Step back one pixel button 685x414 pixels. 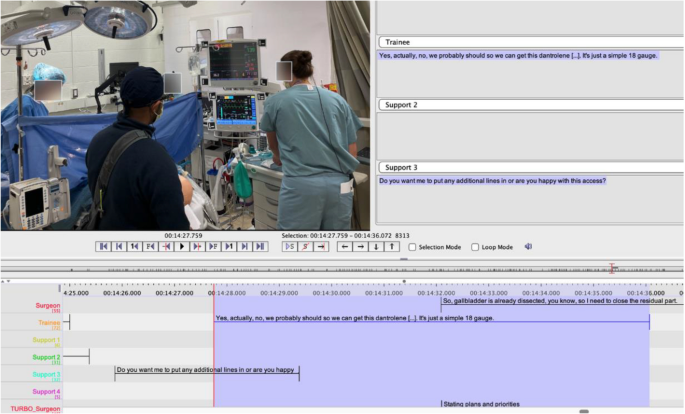coord(166,247)
